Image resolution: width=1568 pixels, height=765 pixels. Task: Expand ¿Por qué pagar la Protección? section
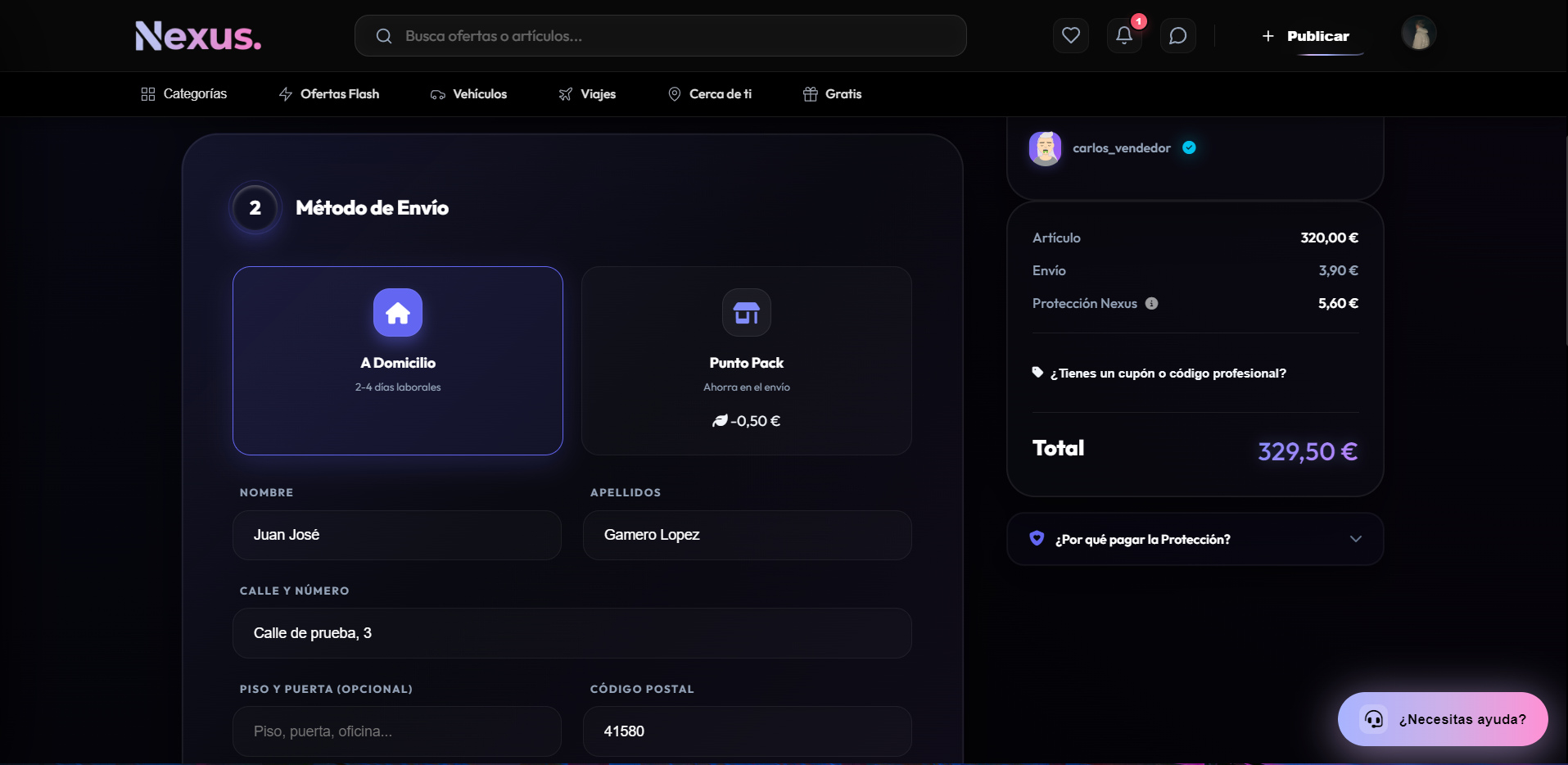pyautogui.click(x=1195, y=539)
